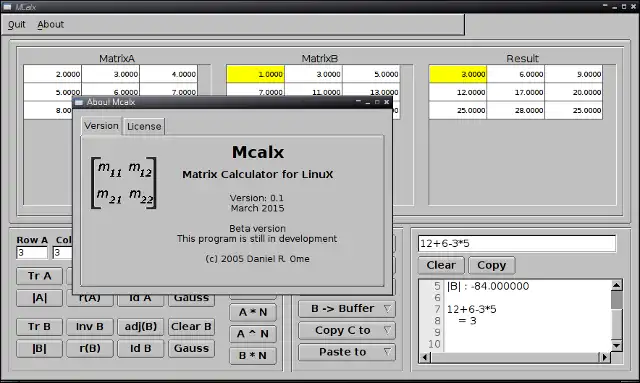The height and width of the screenshot is (383, 640).
Task: Select highlighted MatrixB cell 1.0000
Action: [x=256, y=74]
